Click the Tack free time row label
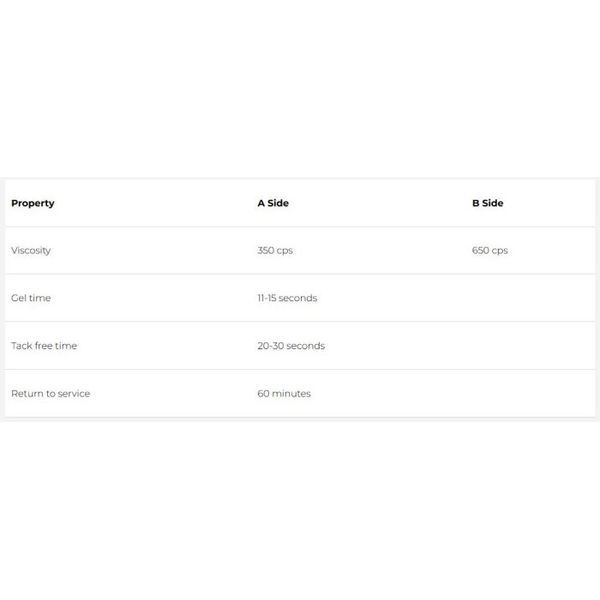Screen dimensions: 600x600 click(44, 346)
